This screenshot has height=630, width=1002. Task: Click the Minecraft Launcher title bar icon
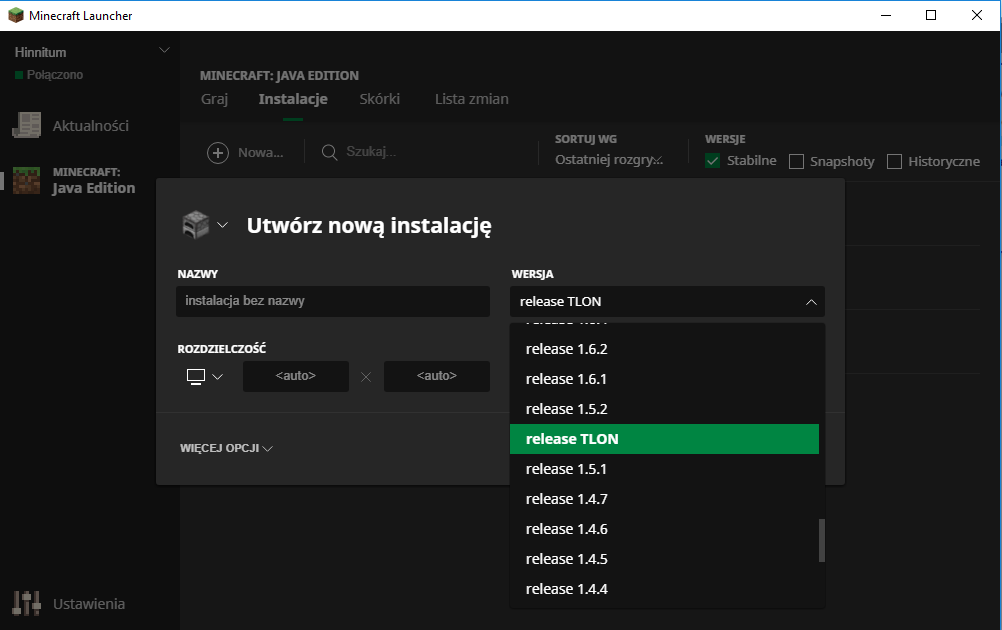point(16,15)
